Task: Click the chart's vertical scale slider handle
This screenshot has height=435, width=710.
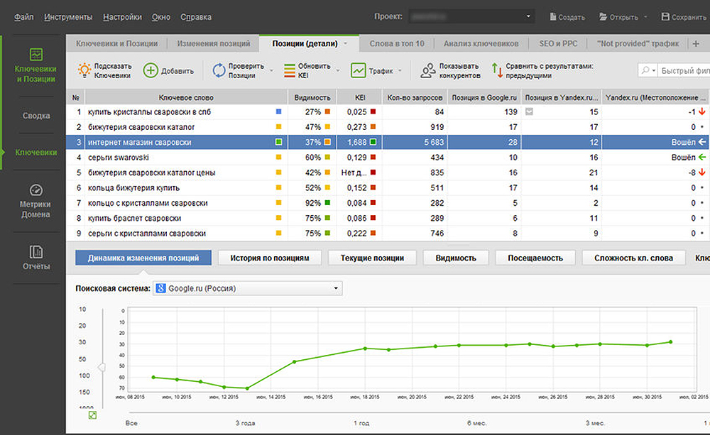Action: (101, 367)
